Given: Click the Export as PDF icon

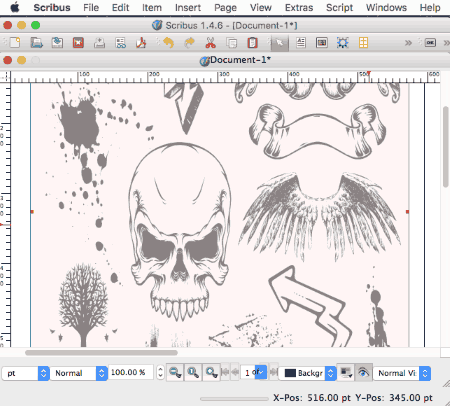Looking at the screenshot, I should tap(141, 43).
